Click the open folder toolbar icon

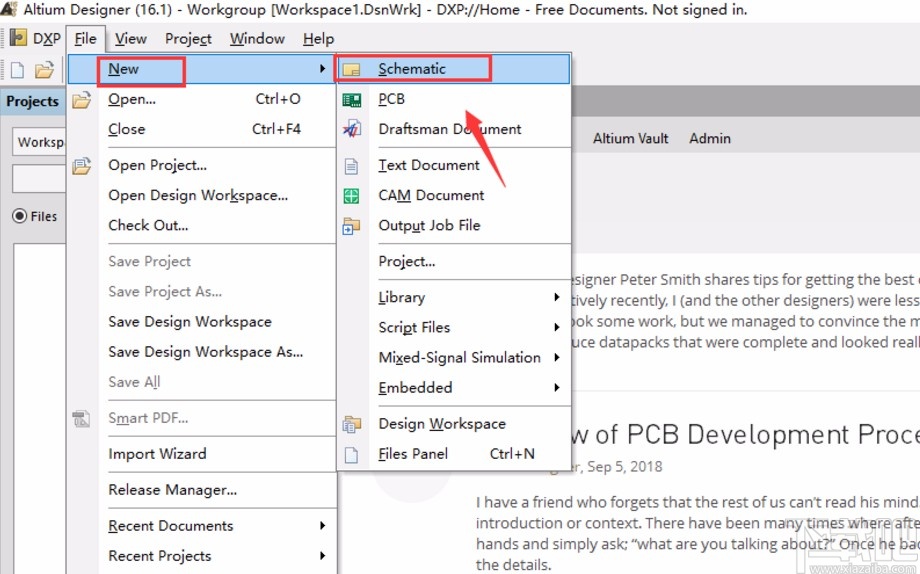[44, 70]
